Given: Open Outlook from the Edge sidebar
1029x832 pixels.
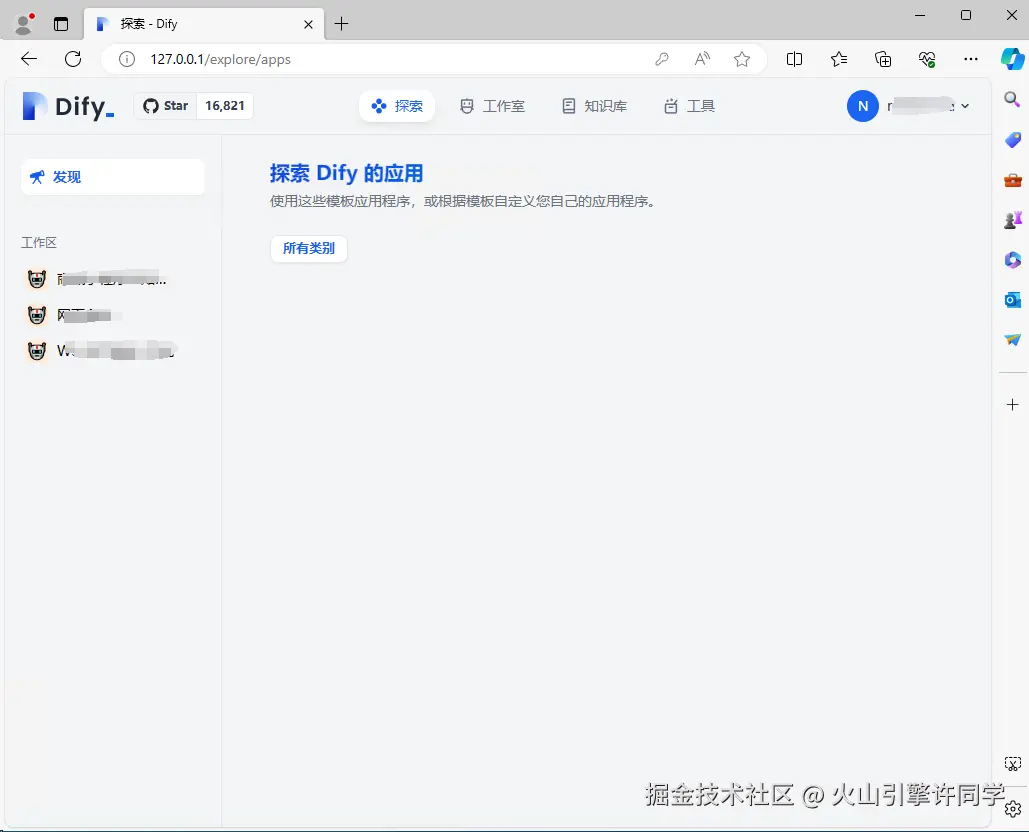Looking at the screenshot, I should 1012,299.
